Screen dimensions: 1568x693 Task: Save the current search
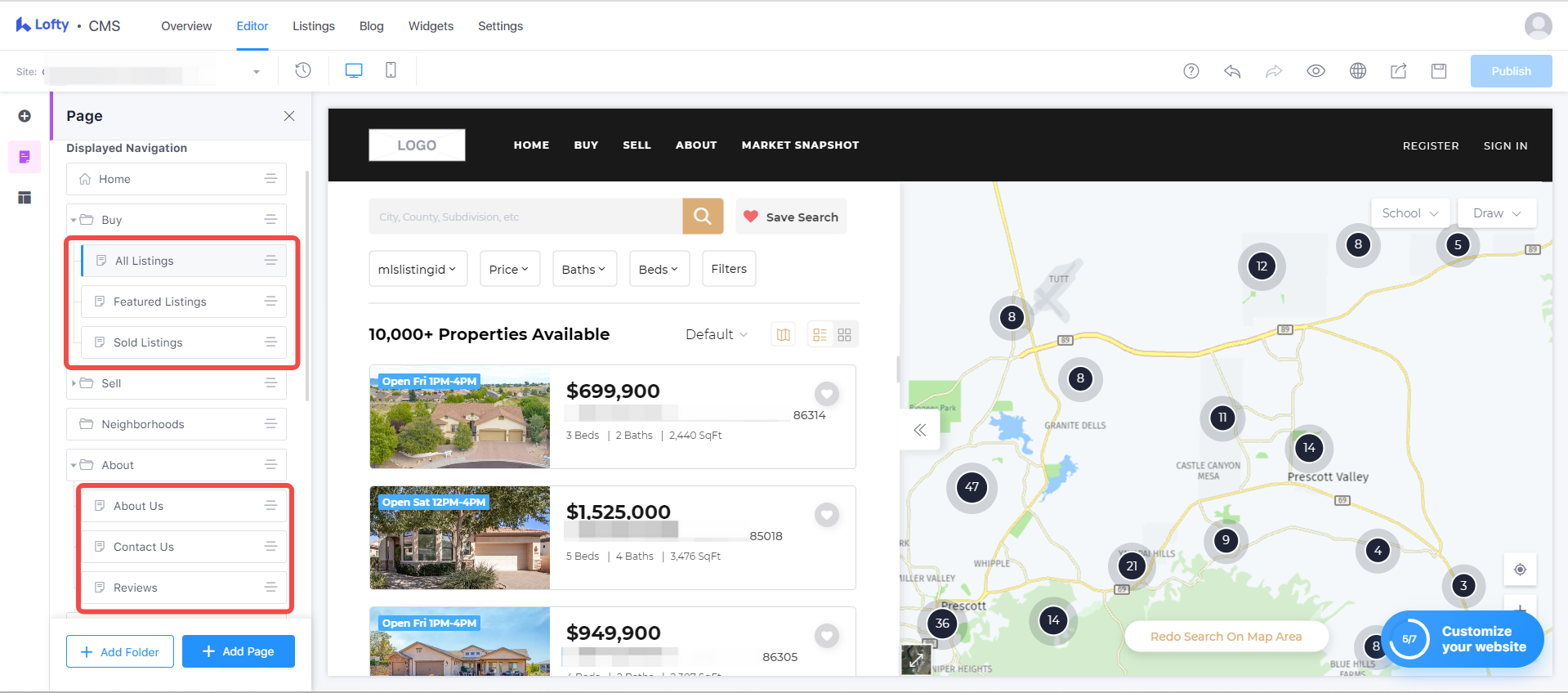coord(791,217)
